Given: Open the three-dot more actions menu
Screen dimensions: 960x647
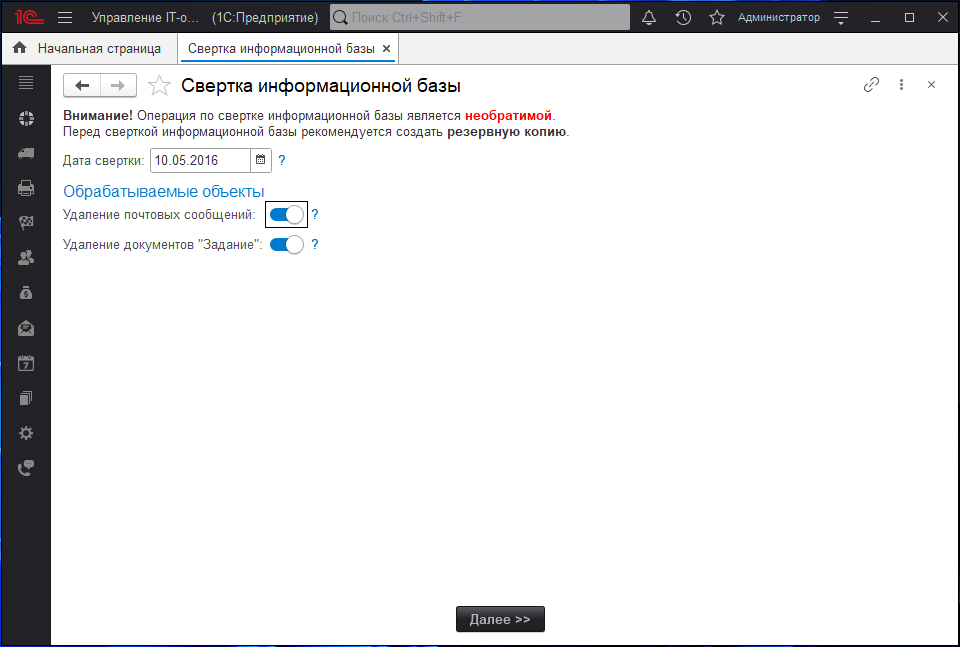Looking at the screenshot, I should point(901,85).
